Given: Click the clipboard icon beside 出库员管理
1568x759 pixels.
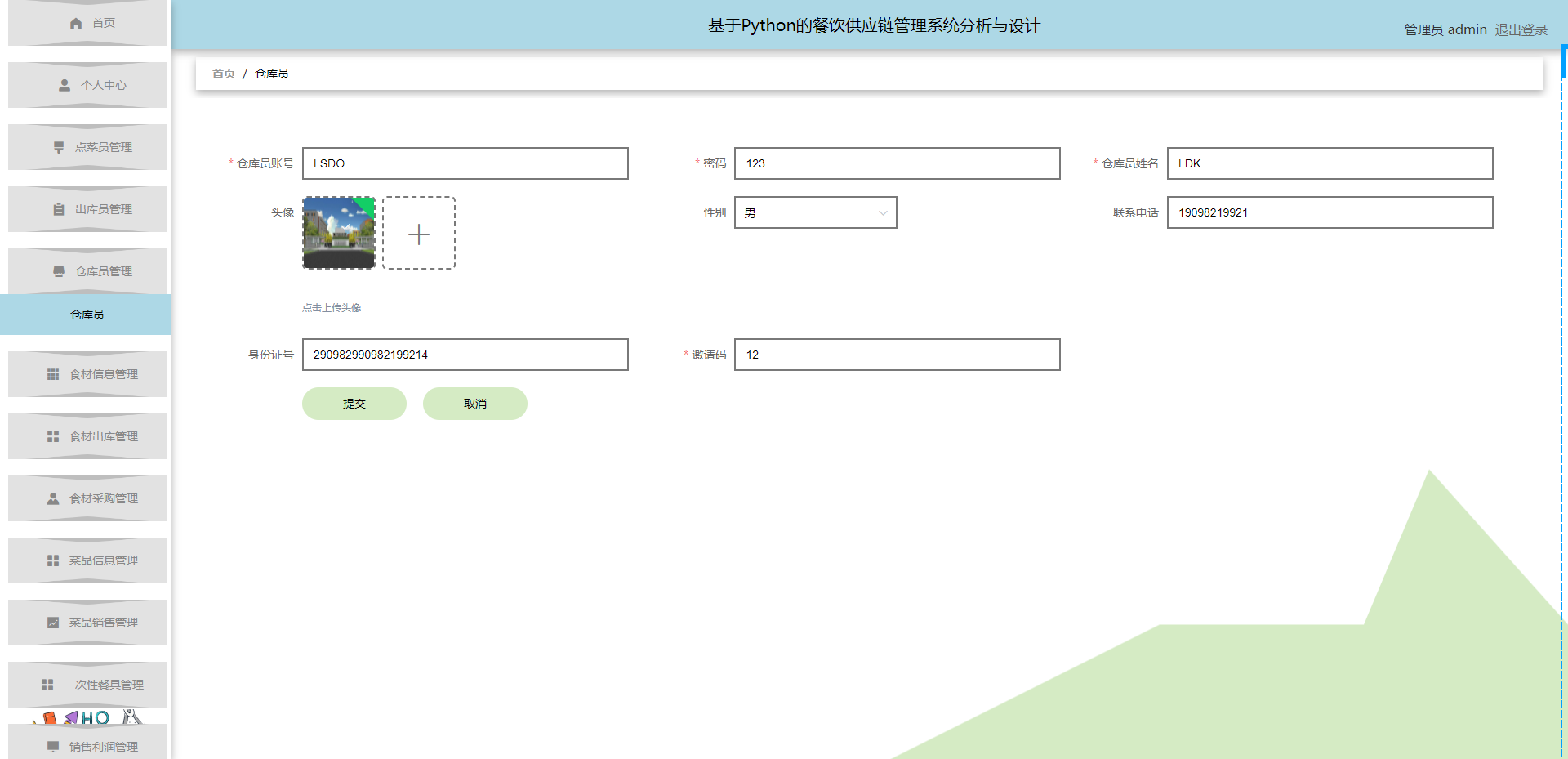Looking at the screenshot, I should pyautogui.click(x=59, y=209).
